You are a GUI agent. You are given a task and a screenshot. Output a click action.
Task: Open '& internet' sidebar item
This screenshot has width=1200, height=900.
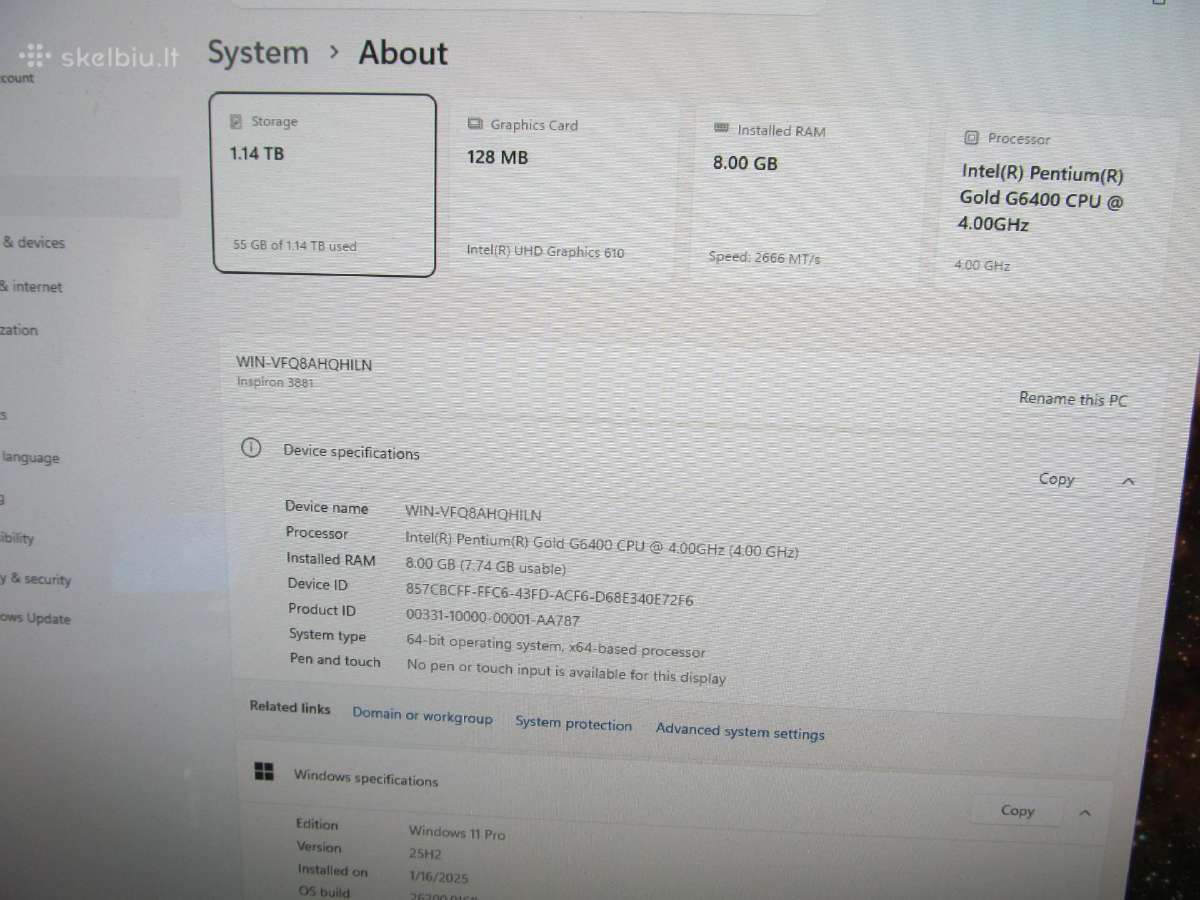coord(31,286)
